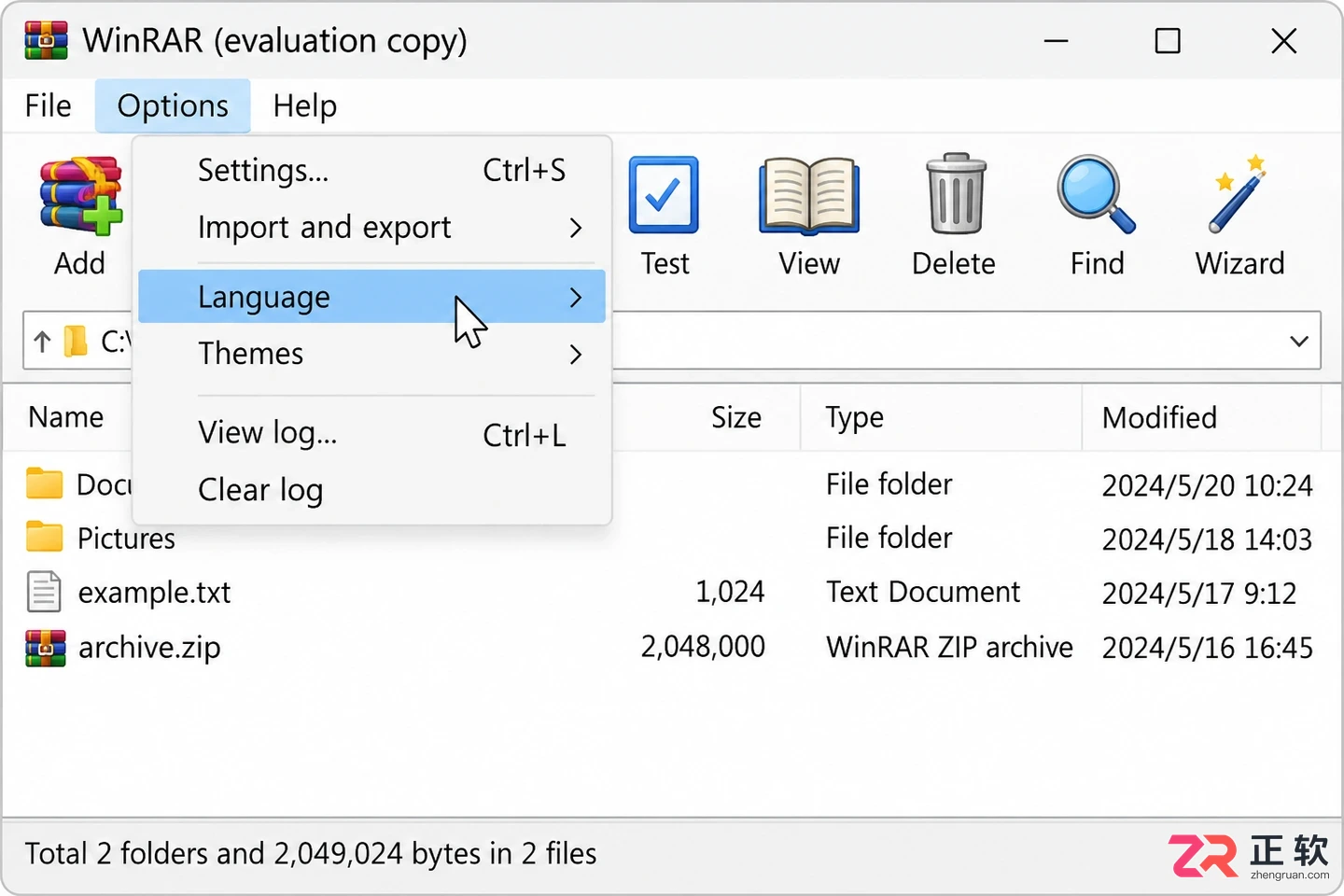The width and height of the screenshot is (1344, 896).
Task: Expand the Import and export submenu
Action: 371,228
